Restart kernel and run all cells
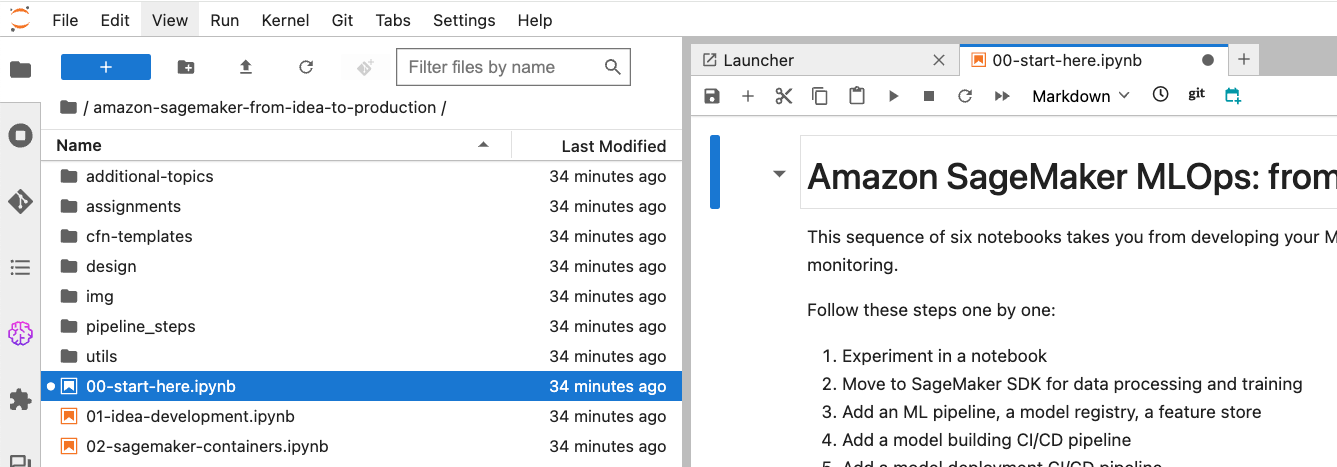Image resolution: width=1337 pixels, height=467 pixels. (x=1001, y=96)
